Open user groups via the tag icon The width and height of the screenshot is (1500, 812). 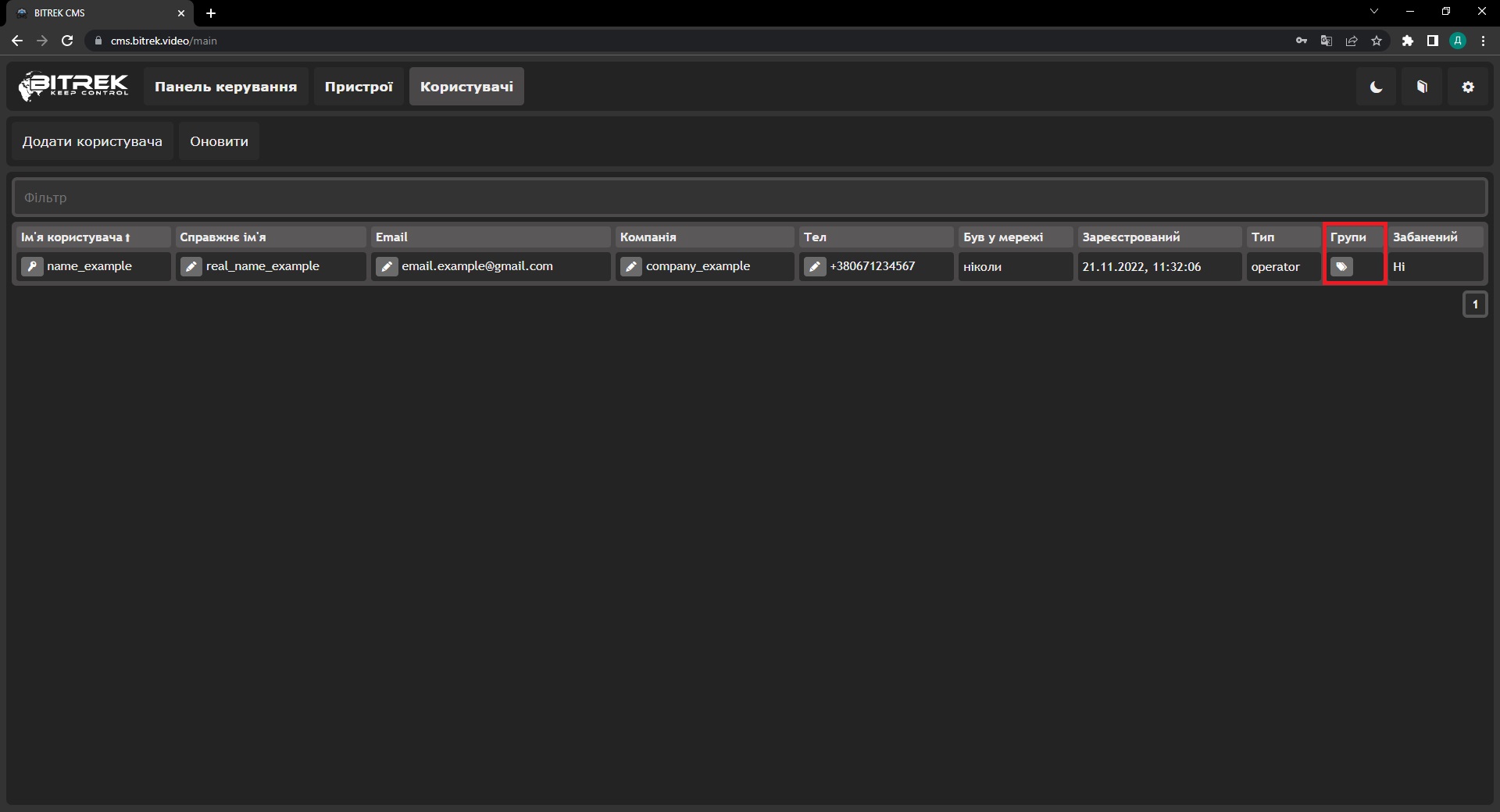1341,267
